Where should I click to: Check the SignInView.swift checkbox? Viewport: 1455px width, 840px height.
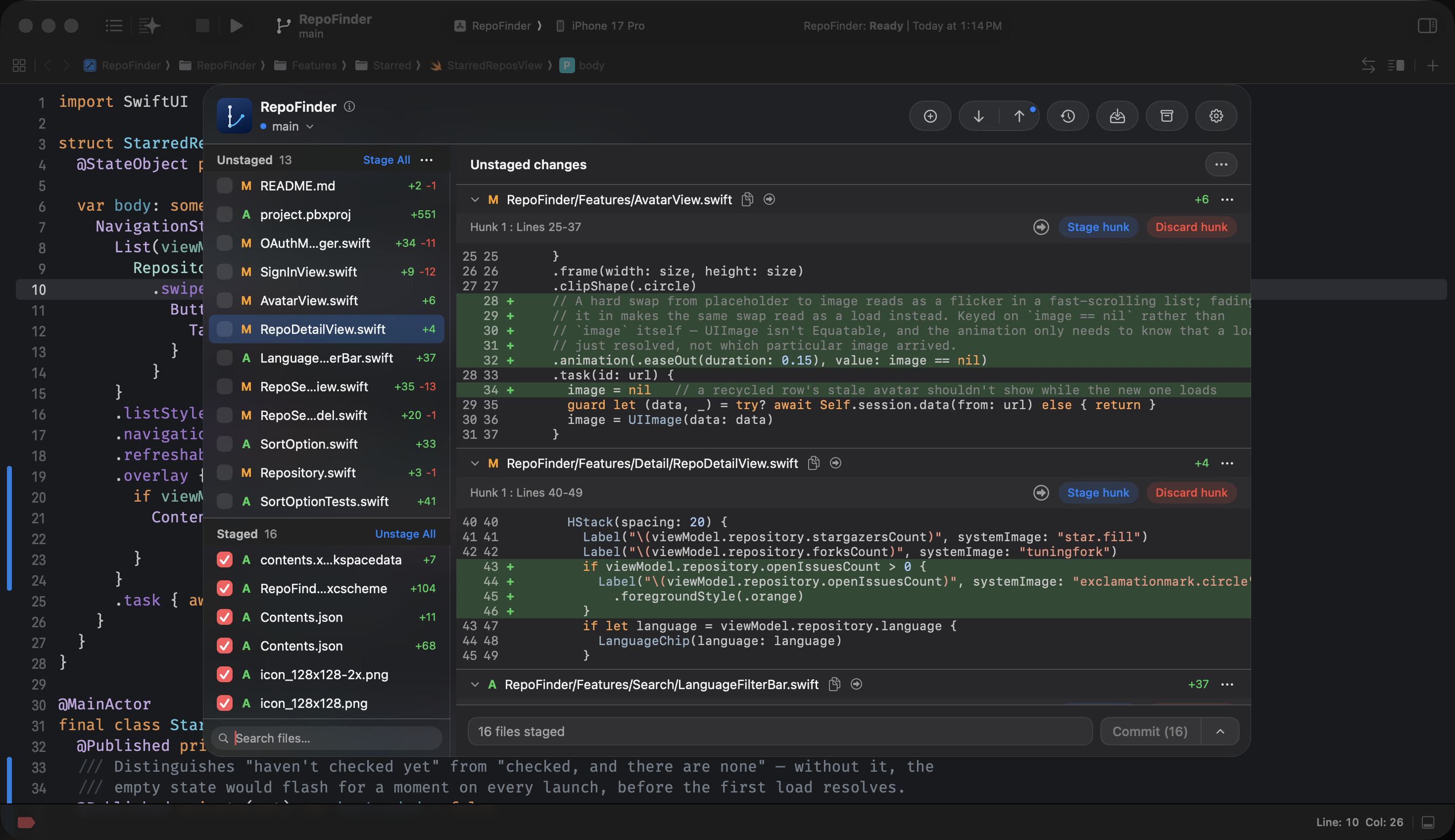pyautogui.click(x=225, y=272)
